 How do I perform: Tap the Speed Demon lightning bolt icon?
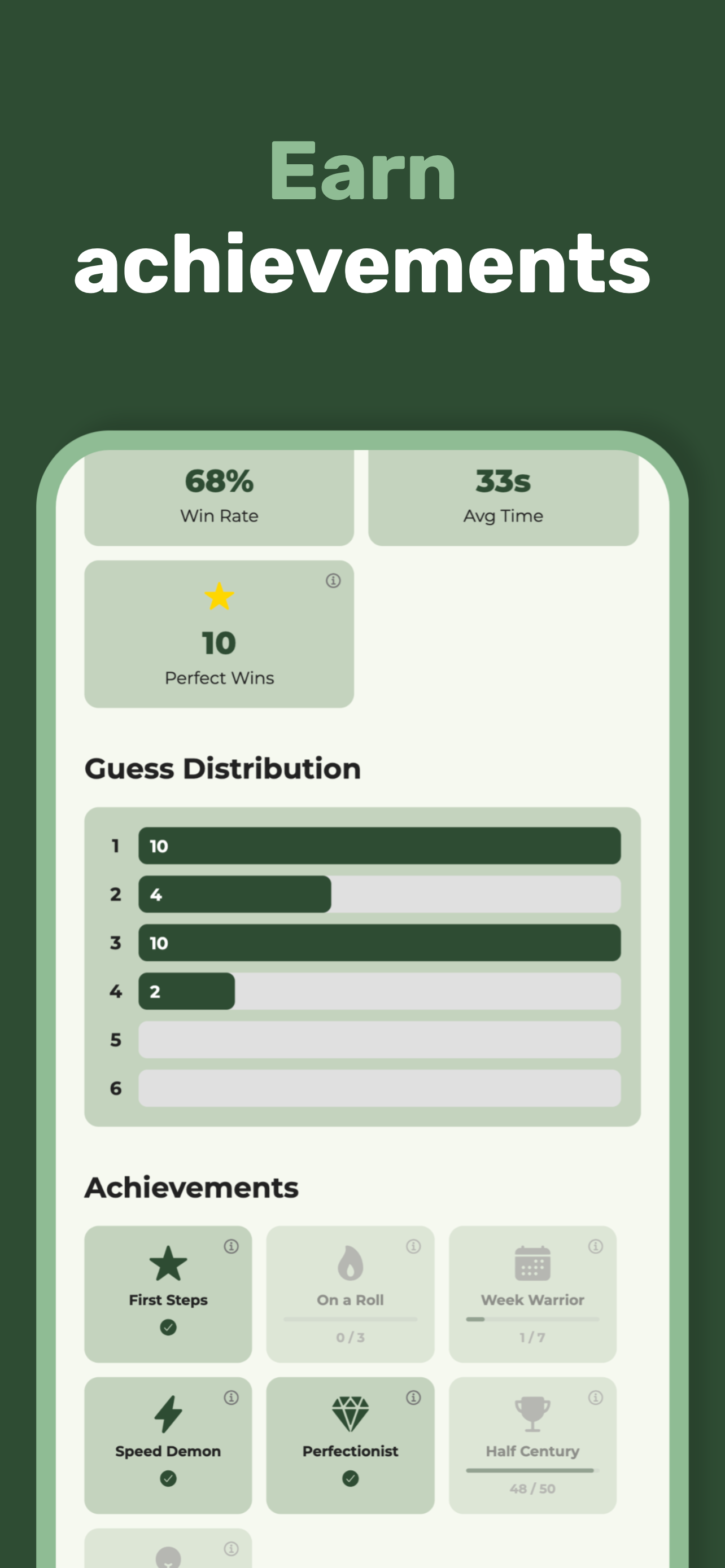168,1413
